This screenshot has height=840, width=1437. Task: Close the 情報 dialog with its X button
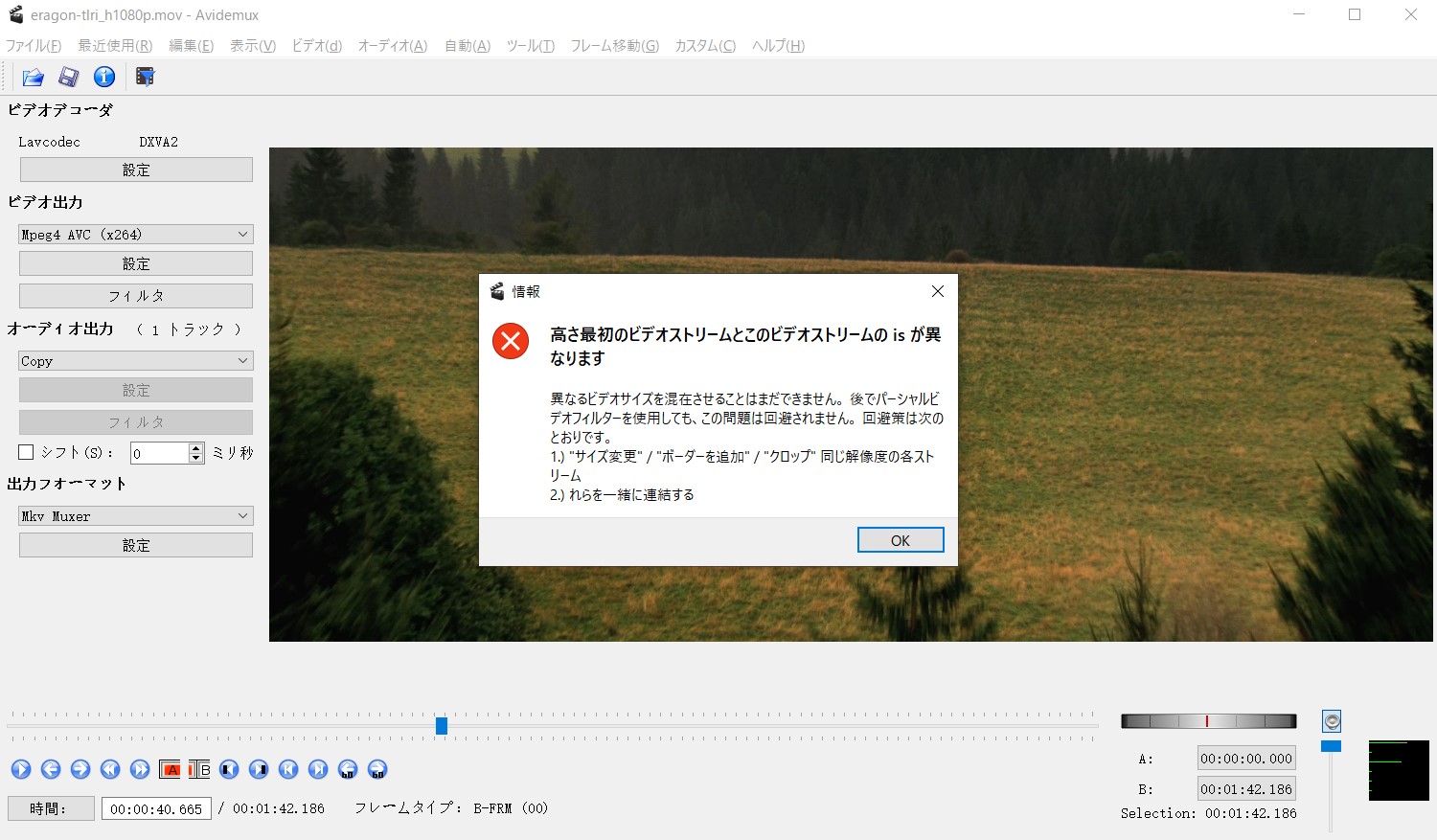938,291
